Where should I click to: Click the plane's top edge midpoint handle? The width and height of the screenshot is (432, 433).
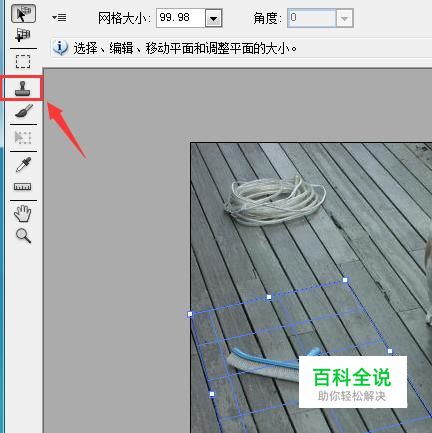coord(269,297)
